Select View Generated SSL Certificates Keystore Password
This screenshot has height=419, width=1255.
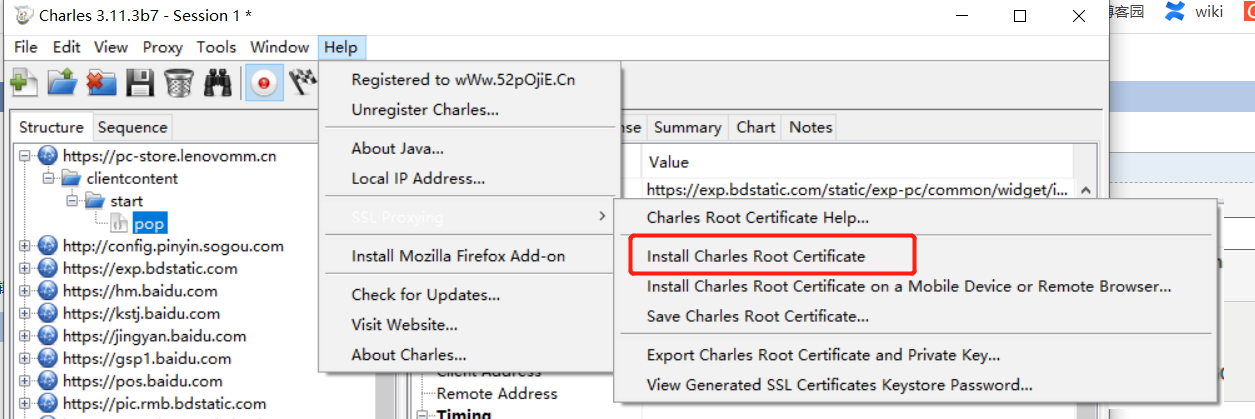840,385
